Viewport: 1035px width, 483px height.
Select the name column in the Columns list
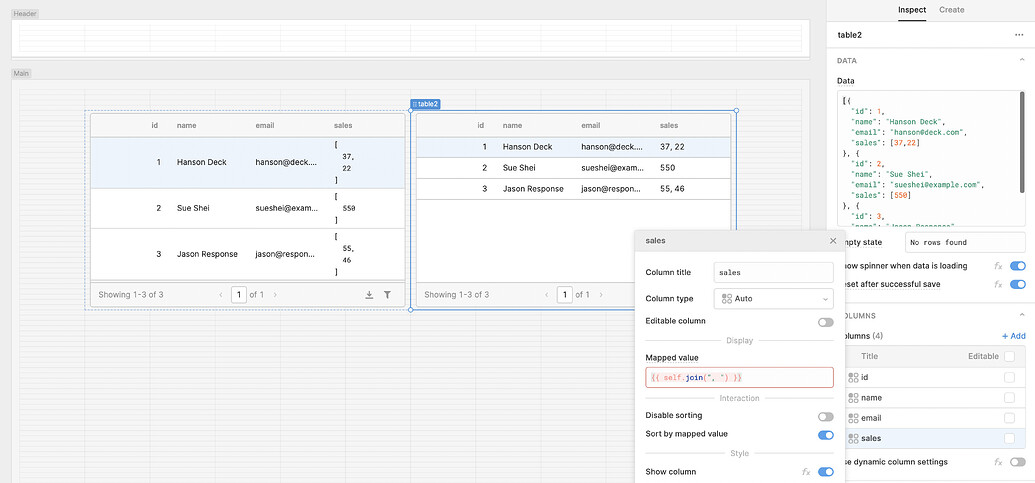click(935, 398)
